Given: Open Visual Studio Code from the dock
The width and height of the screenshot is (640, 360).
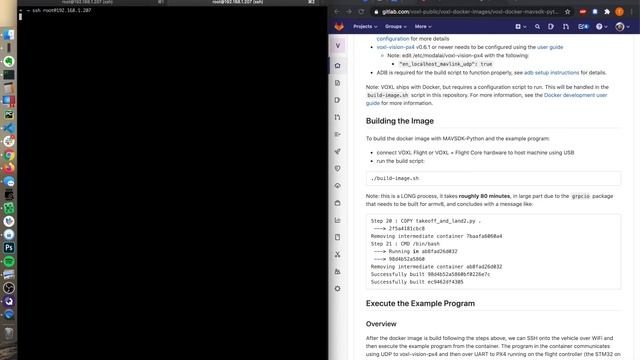Looking at the screenshot, I should (9, 128).
